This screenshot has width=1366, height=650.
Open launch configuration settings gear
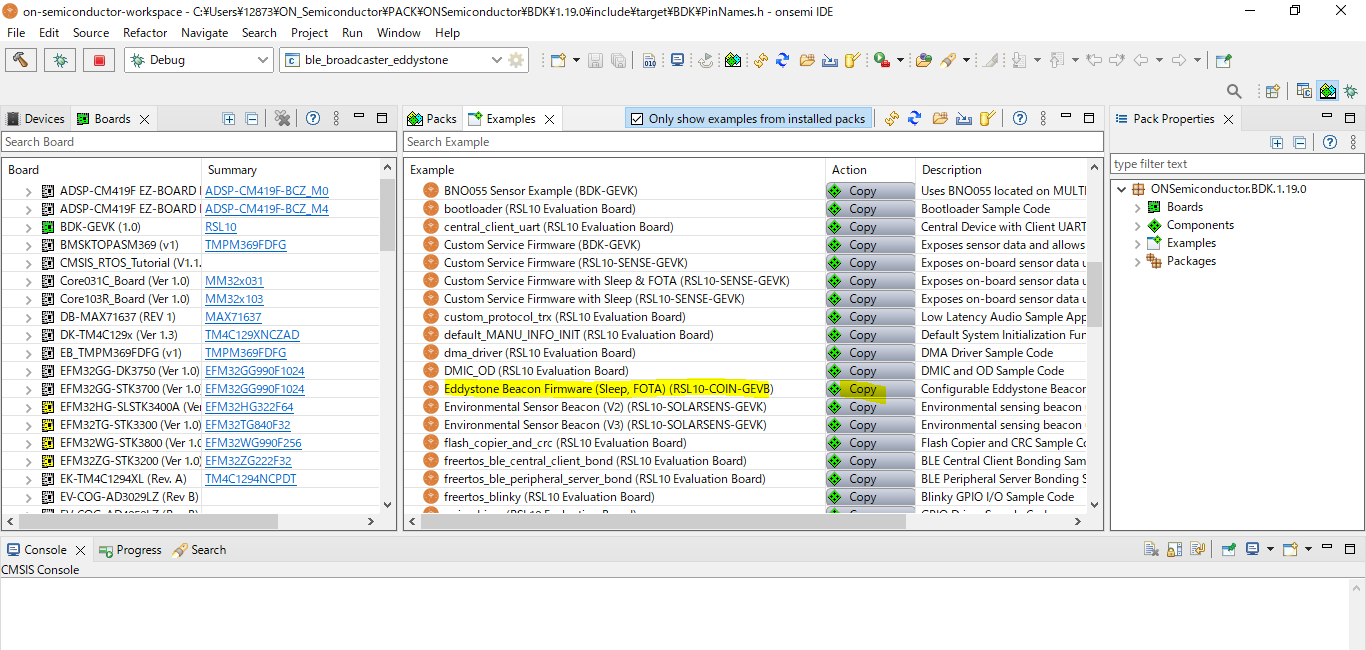click(x=516, y=60)
